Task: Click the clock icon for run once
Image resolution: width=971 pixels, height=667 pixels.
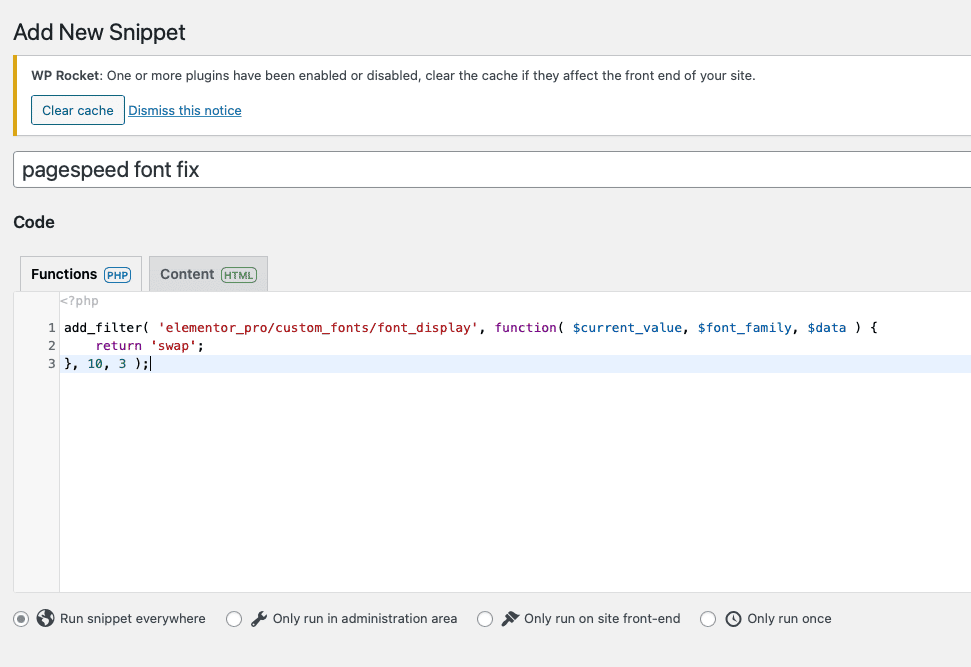Action: 733,619
